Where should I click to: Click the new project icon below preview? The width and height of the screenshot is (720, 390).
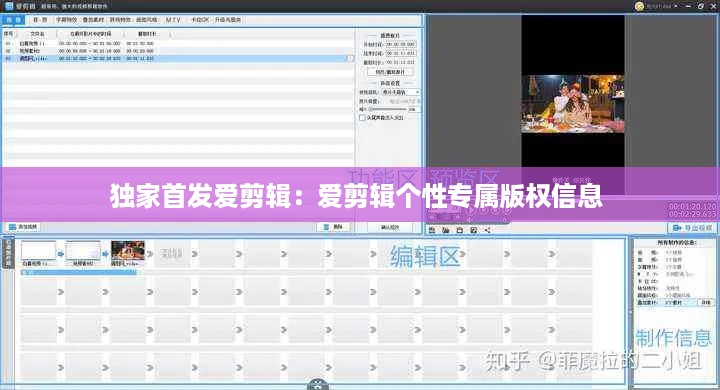(x=432, y=230)
